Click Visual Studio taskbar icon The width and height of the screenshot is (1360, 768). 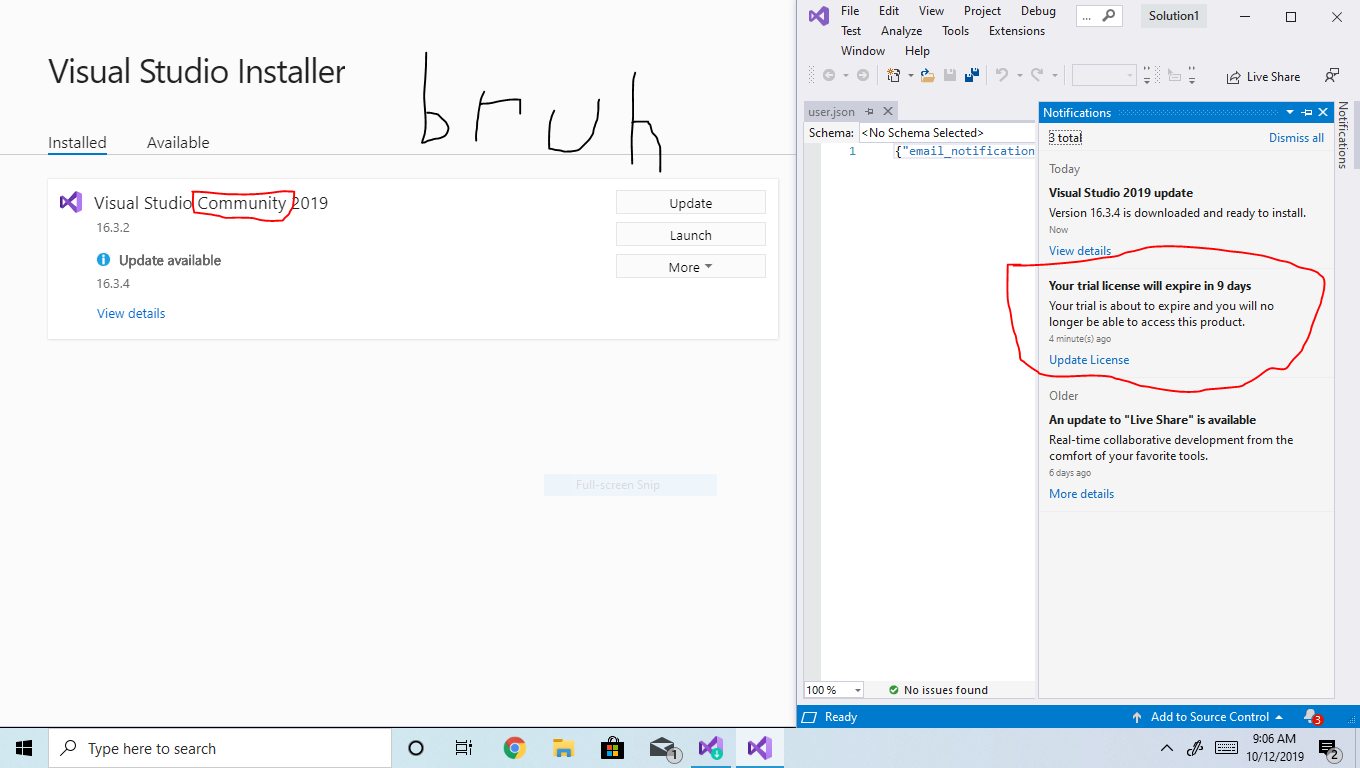point(760,748)
